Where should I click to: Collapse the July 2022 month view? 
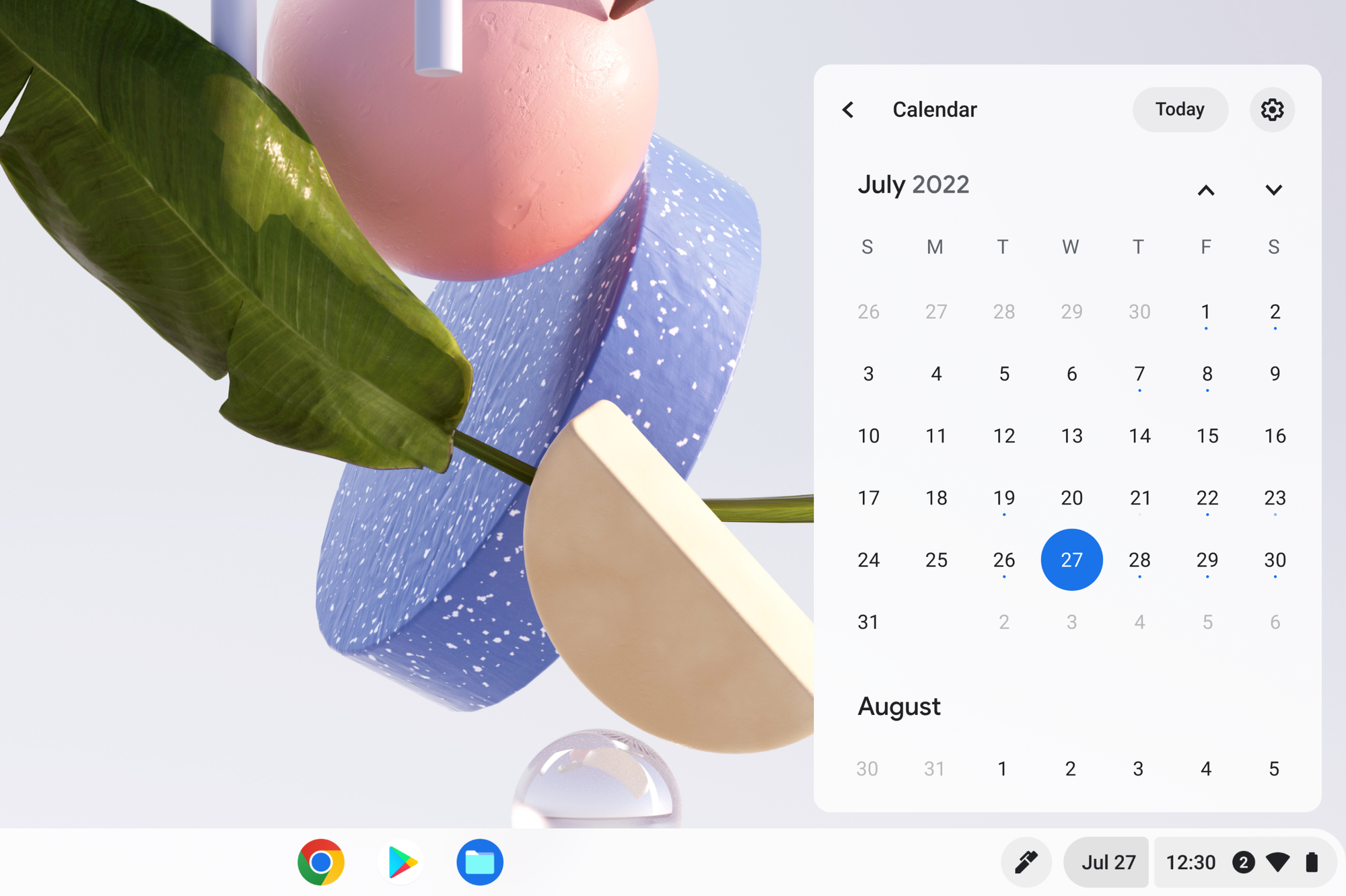(x=1207, y=189)
